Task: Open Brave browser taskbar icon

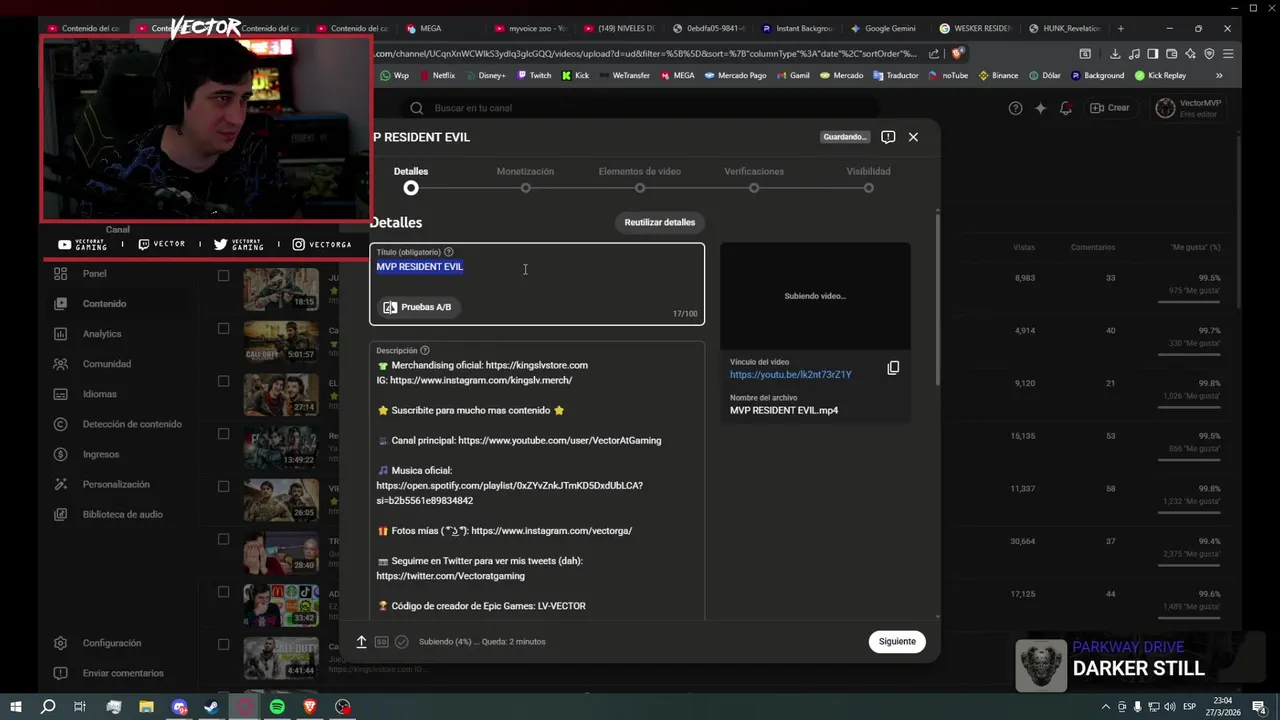Action: [x=310, y=707]
